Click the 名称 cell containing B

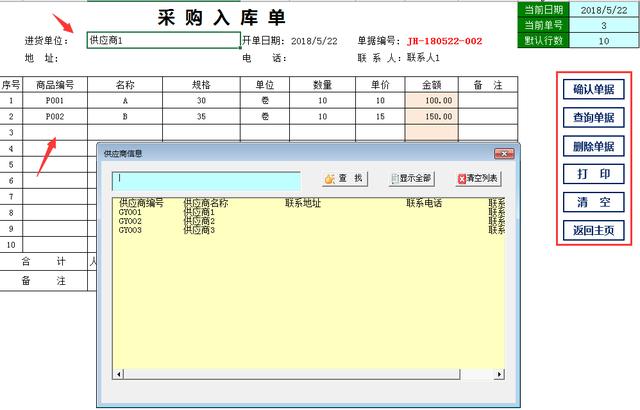click(x=125, y=116)
